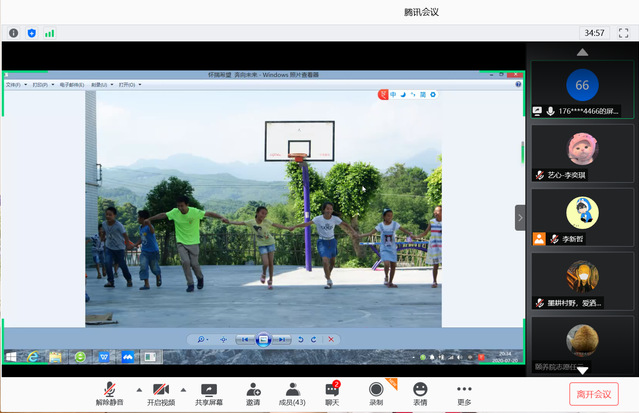Image resolution: width=639 pixels, height=413 pixels.
Task: Select 李新哲 participant thumbnail
Action: pos(582,218)
